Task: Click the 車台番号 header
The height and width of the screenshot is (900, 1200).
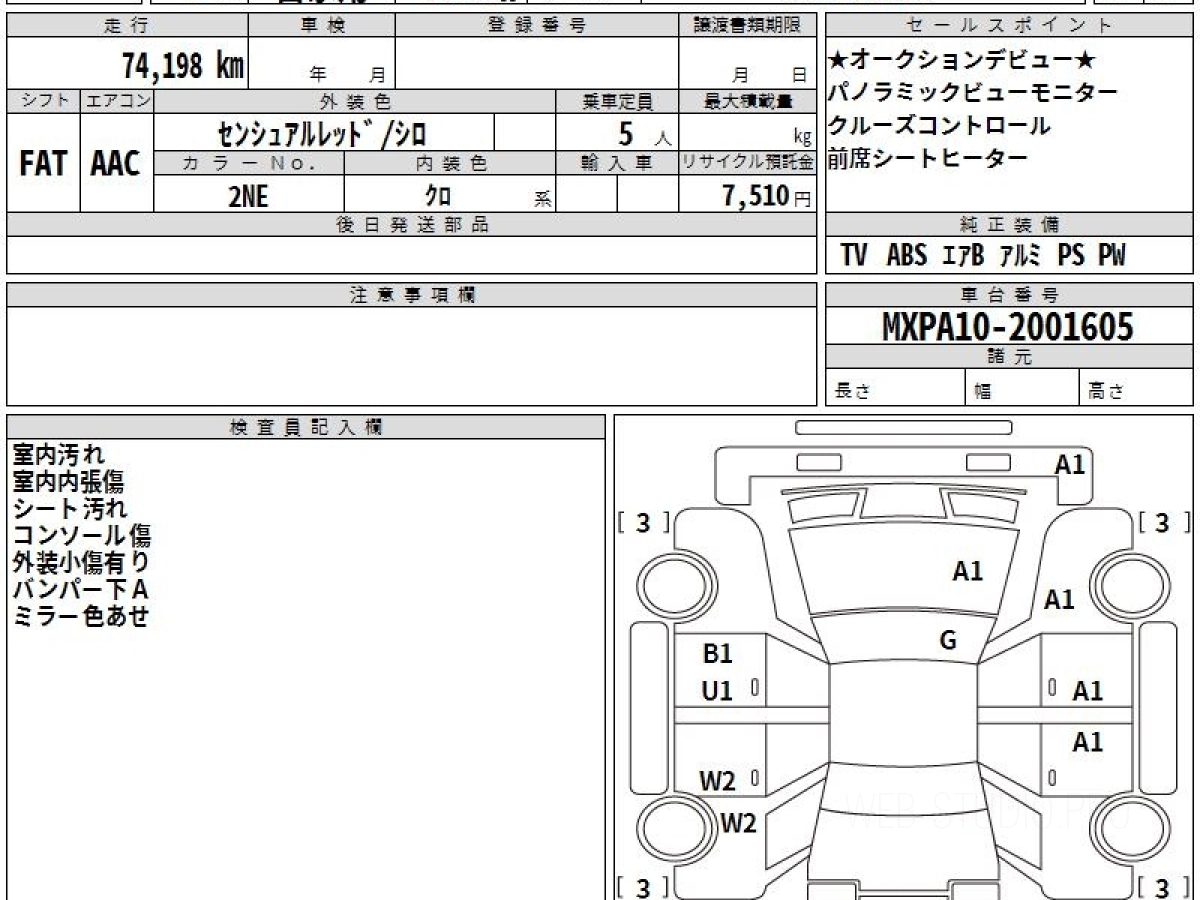Action: (x=1009, y=295)
